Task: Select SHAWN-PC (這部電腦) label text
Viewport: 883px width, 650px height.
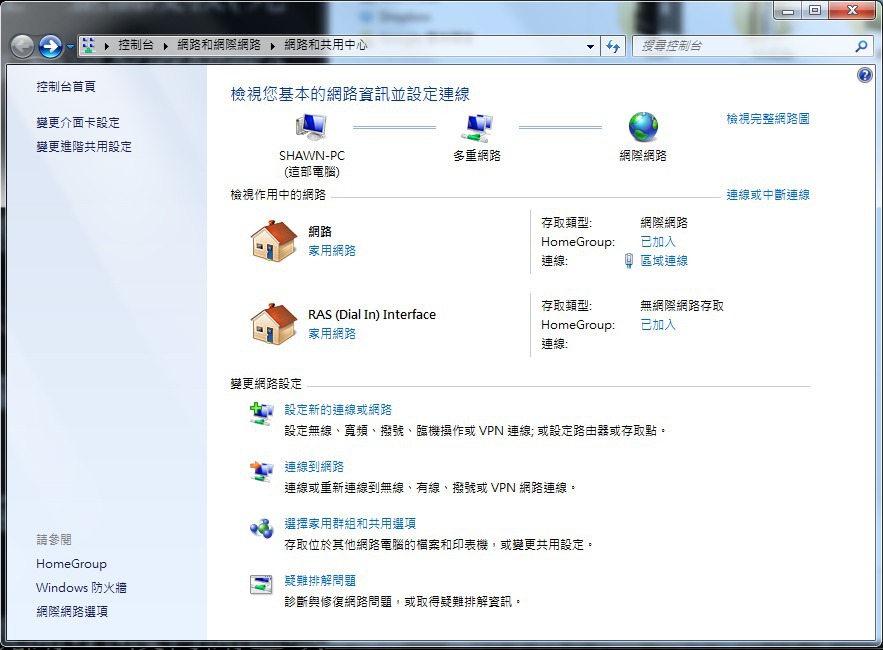Action: [x=311, y=163]
